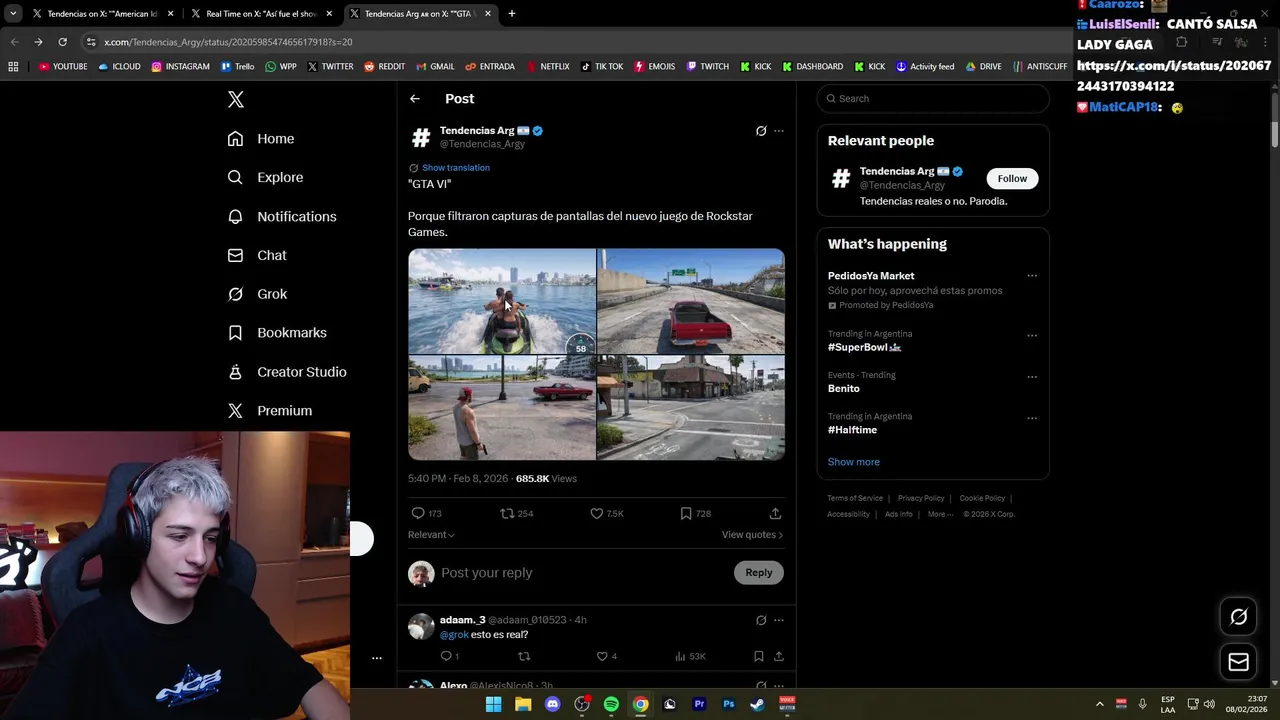The image size is (1280, 720).
Task: Open the jet ski GTA VI screenshot
Action: pos(502,301)
